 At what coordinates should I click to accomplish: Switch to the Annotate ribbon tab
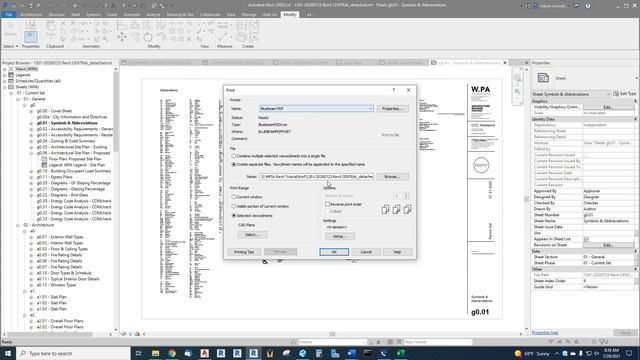tap(131, 14)
